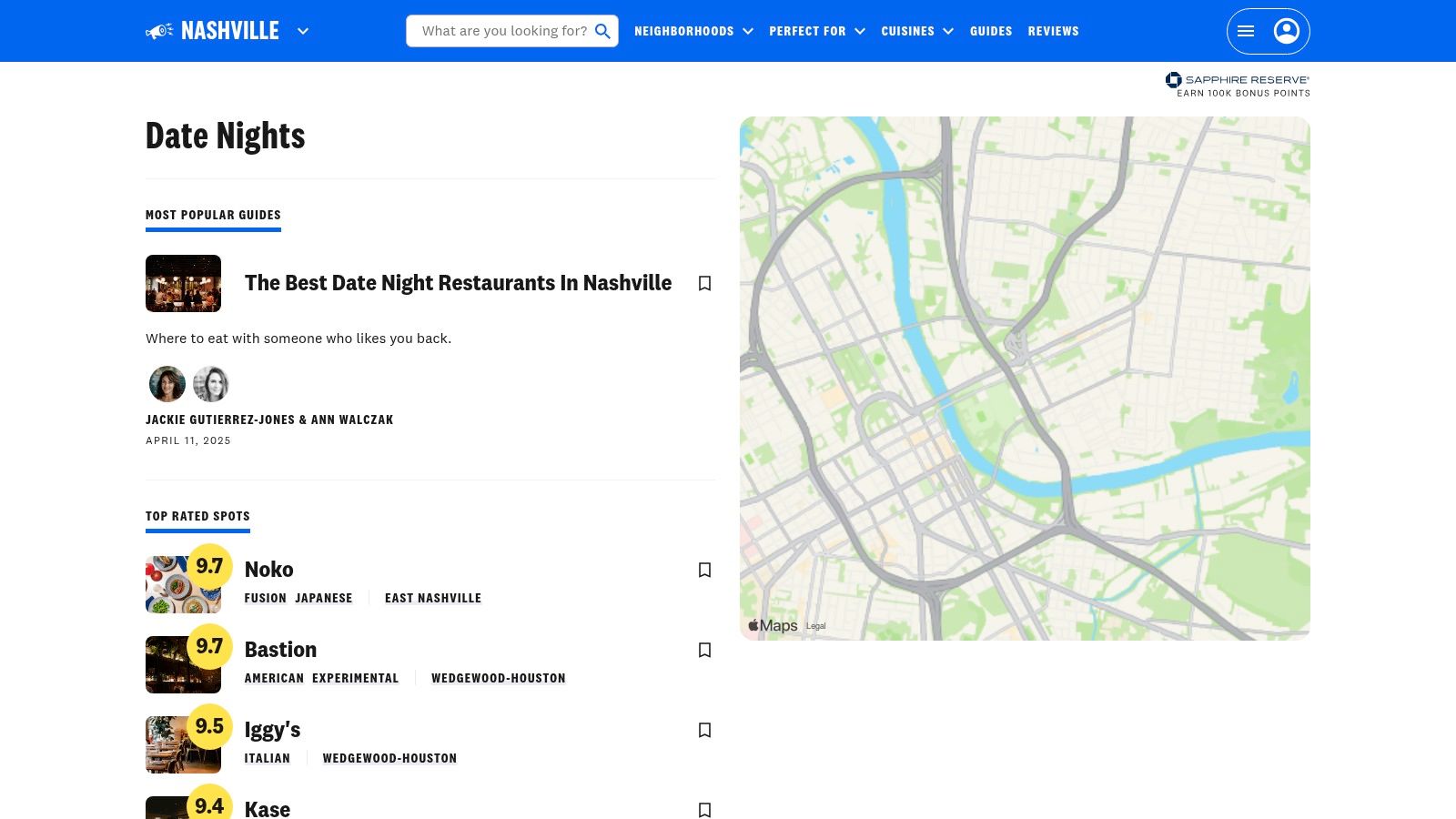Go to the Guides menu item

coord(991,32)
